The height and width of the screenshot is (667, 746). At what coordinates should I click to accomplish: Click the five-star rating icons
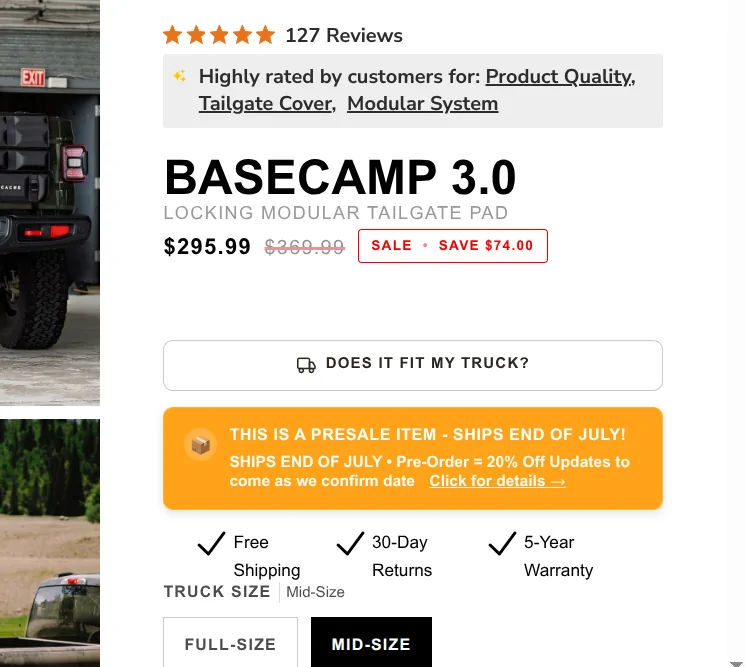219,35
